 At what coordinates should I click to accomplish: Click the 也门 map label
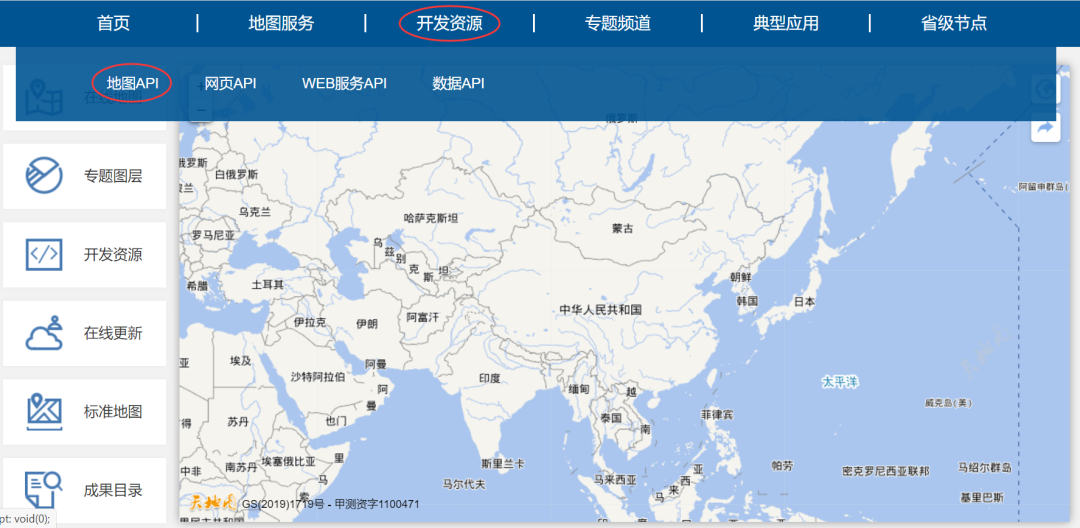(x=336, y=420)
